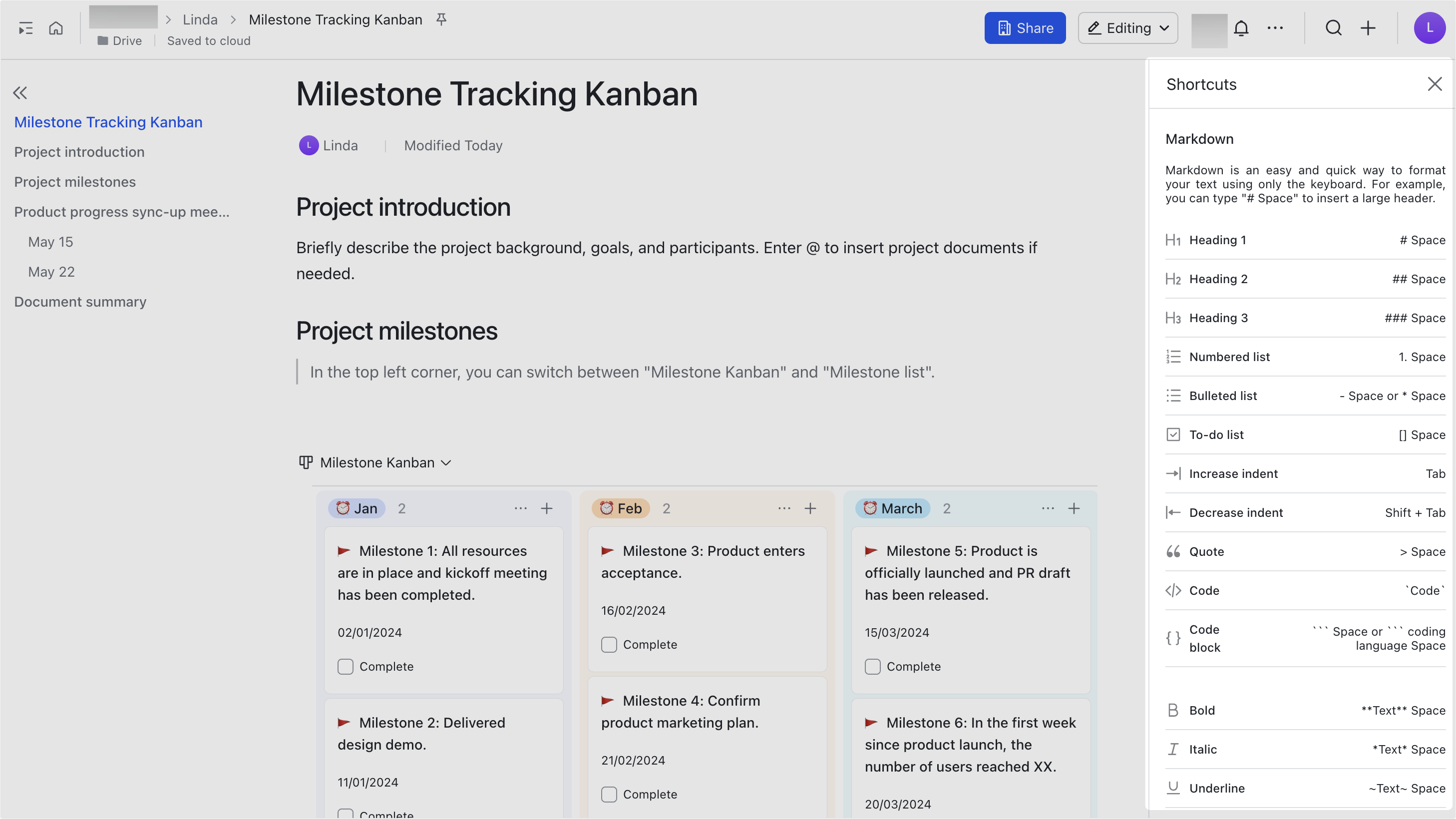Select May 22 in the outline
Screen dimensions: 1456x819
[x=51, y=272]
